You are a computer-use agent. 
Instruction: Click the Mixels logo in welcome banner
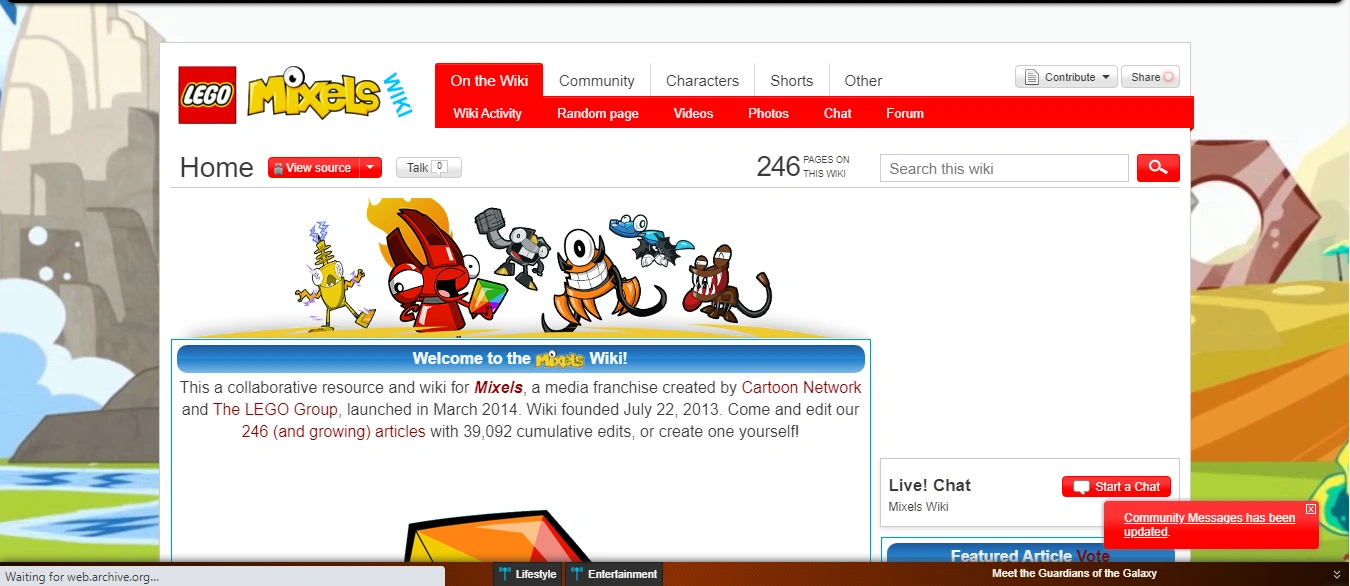pos(560,359)
